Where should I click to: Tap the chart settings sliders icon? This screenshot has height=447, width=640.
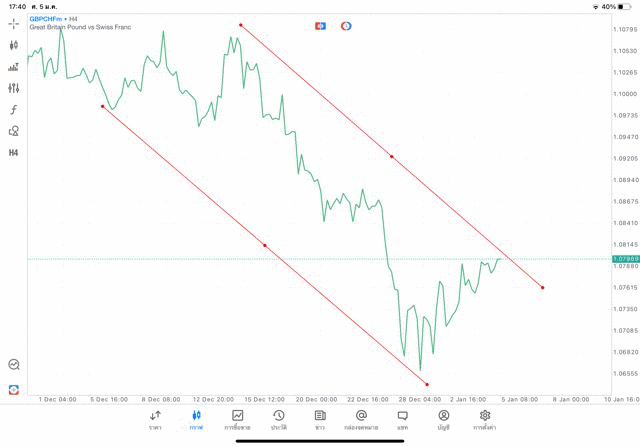coord(14,88)
